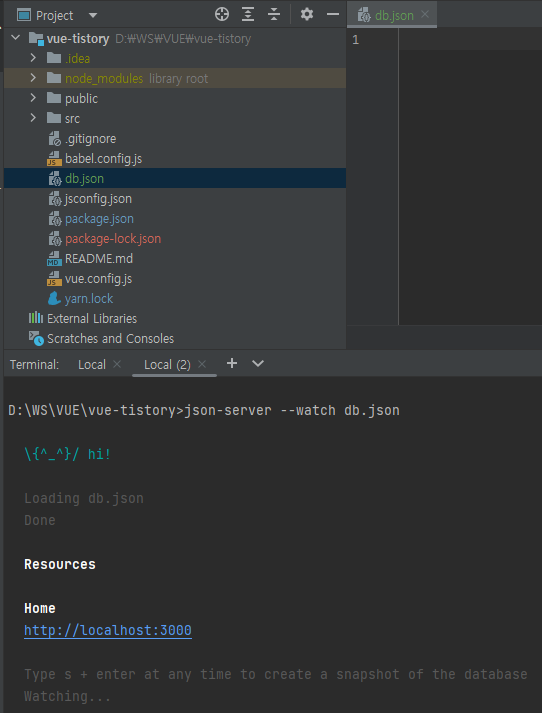The width and height of the screenshot is (542, 713).
Task: Click the README.md markdown icon
Action: tap(55, 259)
